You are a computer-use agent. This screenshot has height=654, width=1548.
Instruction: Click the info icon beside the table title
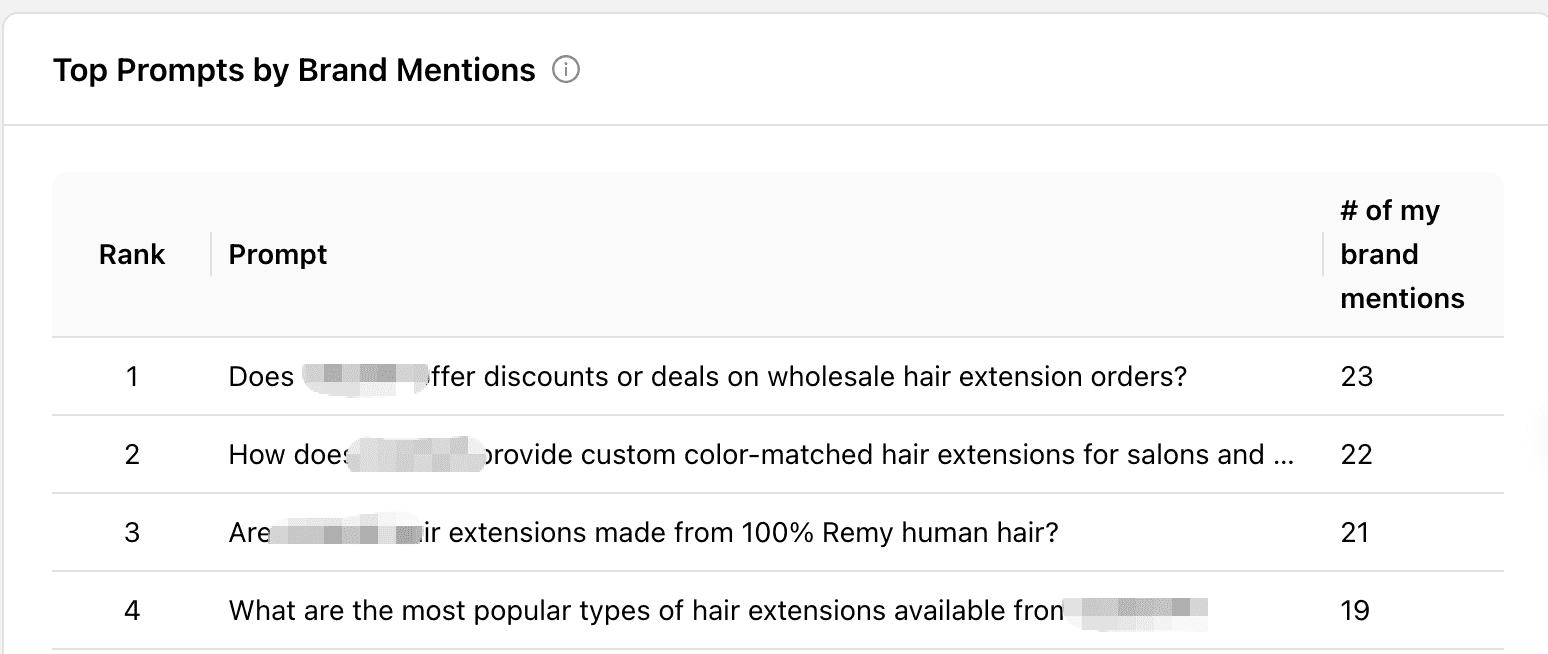[x=566, y=71]
